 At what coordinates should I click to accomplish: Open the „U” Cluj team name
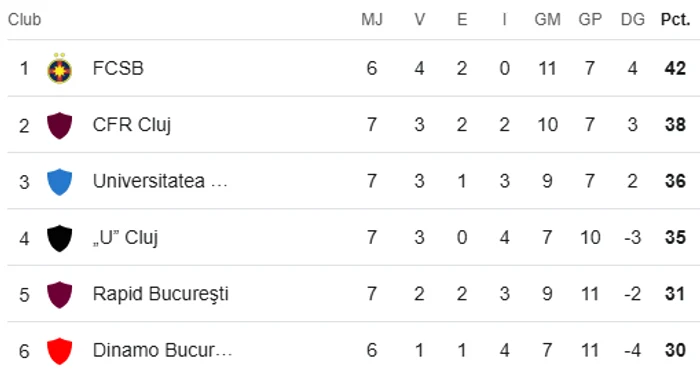tap(125, 238)
